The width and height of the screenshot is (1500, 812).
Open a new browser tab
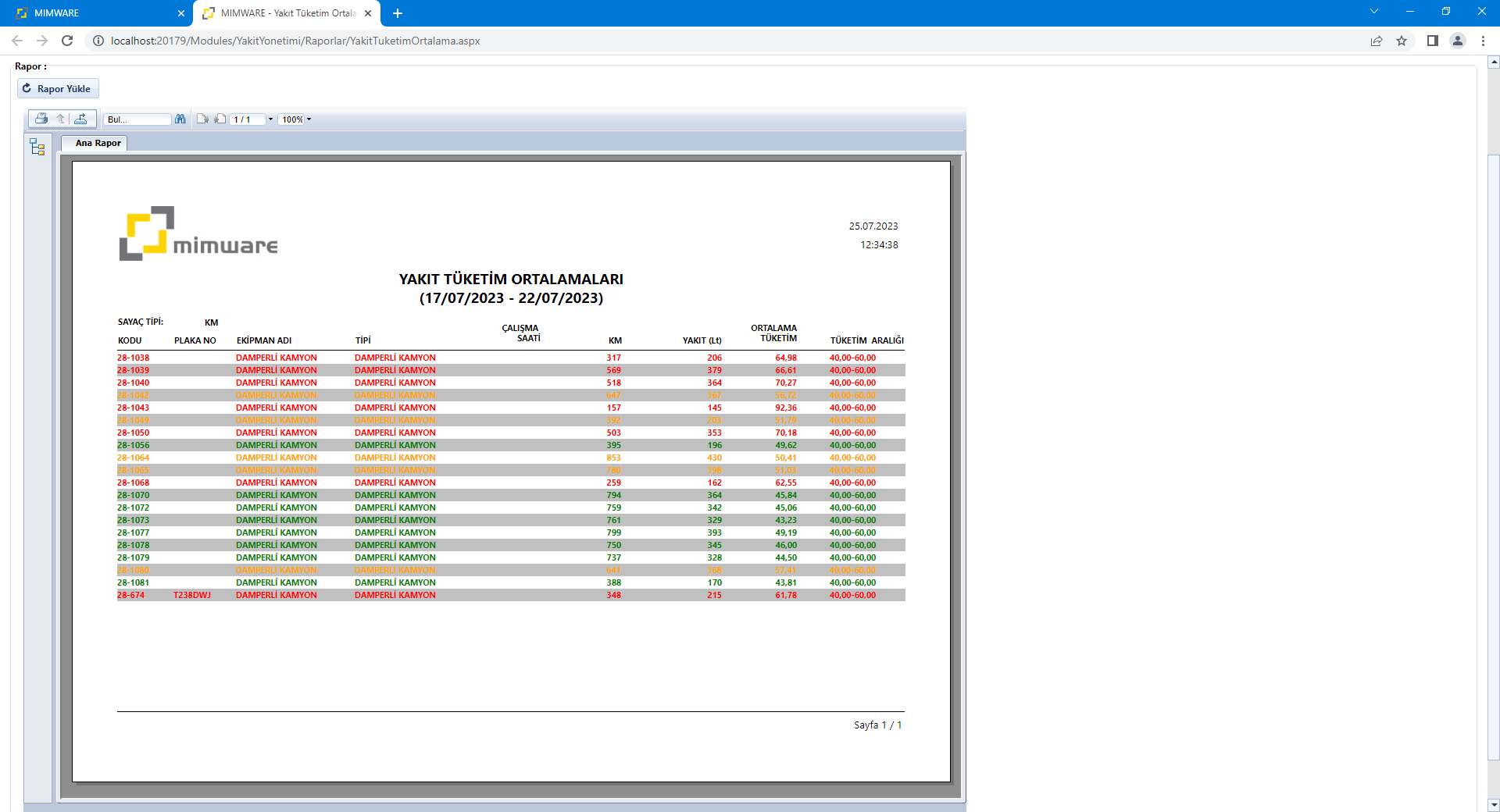[398, 13]
